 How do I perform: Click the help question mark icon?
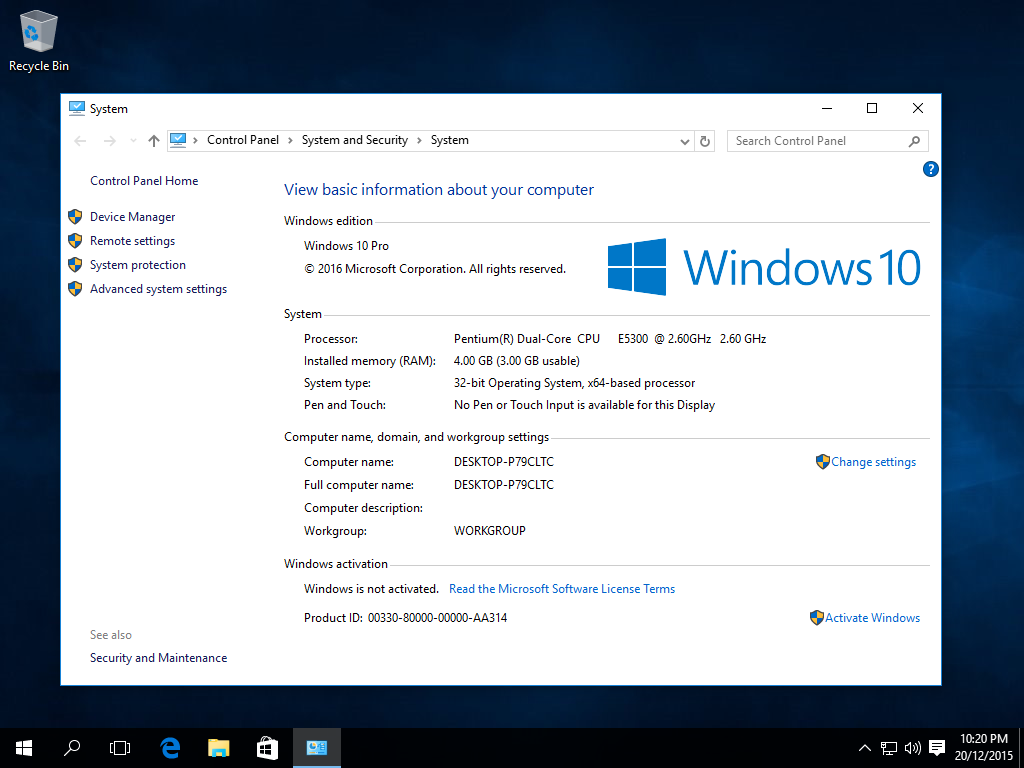coord(931,169)
